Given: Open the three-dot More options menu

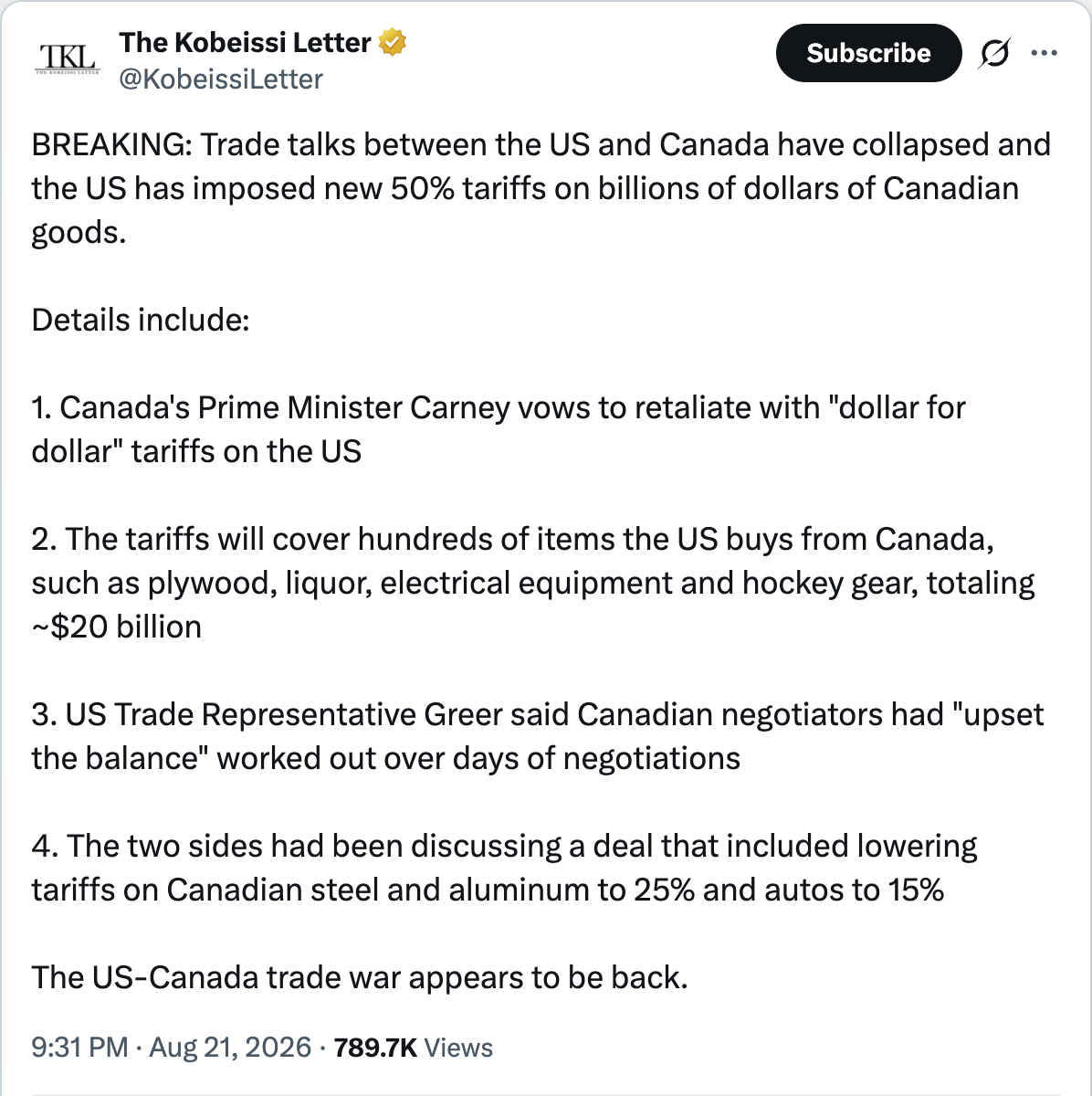Looking at the screenshot, I should 1044,53.
